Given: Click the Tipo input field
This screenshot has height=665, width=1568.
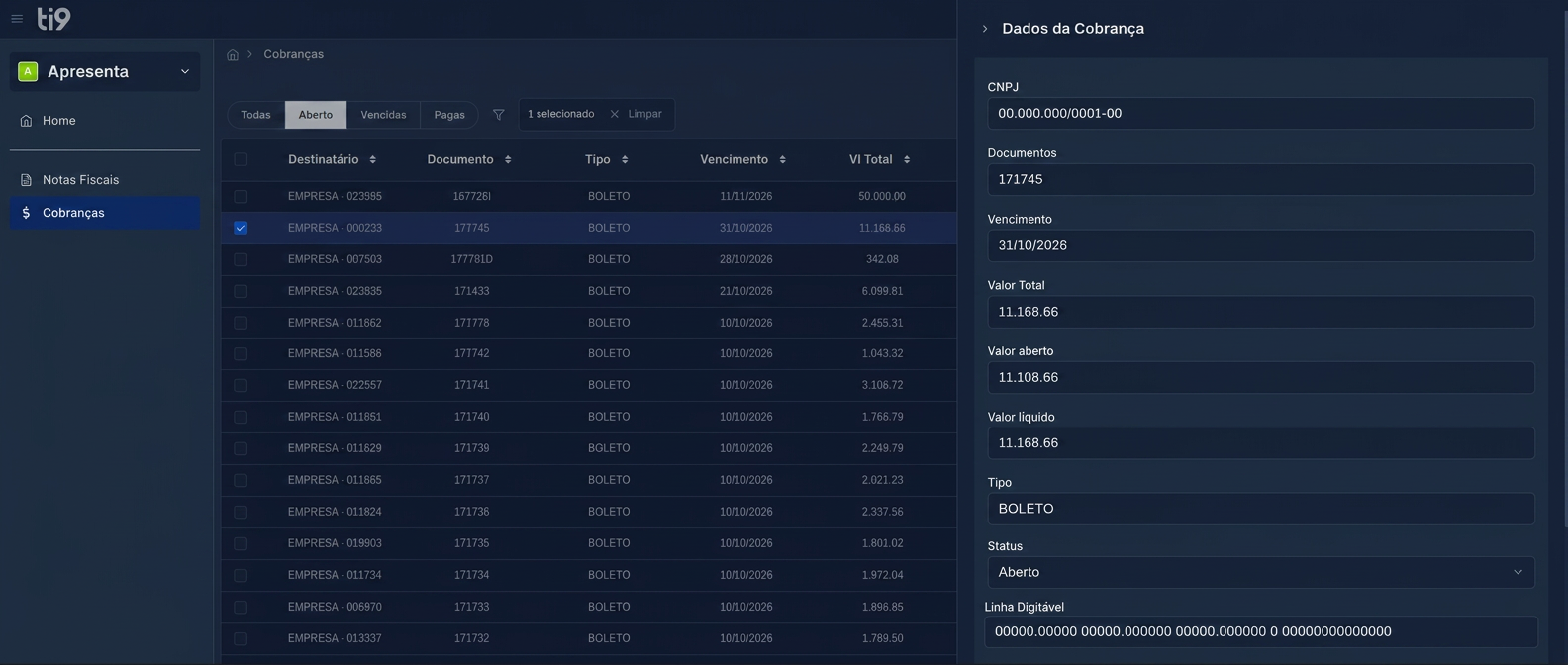Looking at the screenshot, I should [1261, 509].
